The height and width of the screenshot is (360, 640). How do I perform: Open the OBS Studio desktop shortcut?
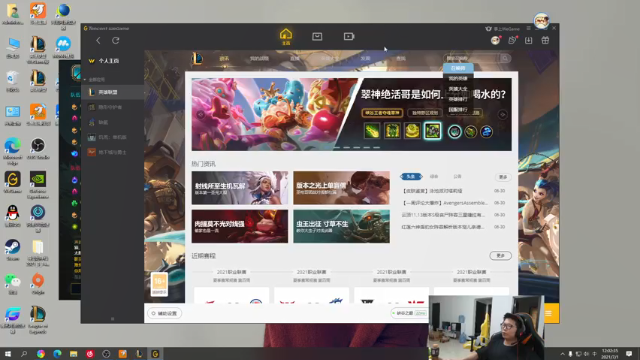pyautogui.click(x=38, y=149)
